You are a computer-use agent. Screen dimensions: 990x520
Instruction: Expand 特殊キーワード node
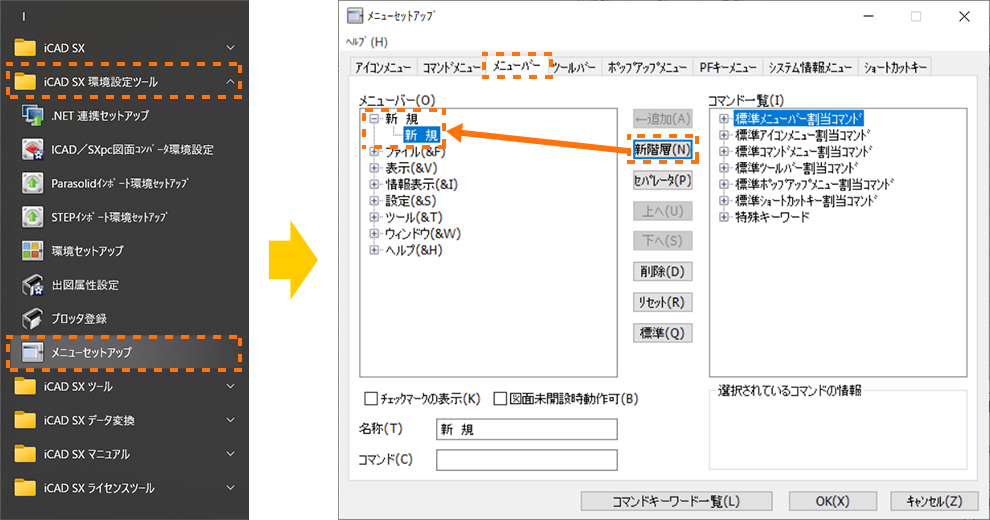click(724, 217)
